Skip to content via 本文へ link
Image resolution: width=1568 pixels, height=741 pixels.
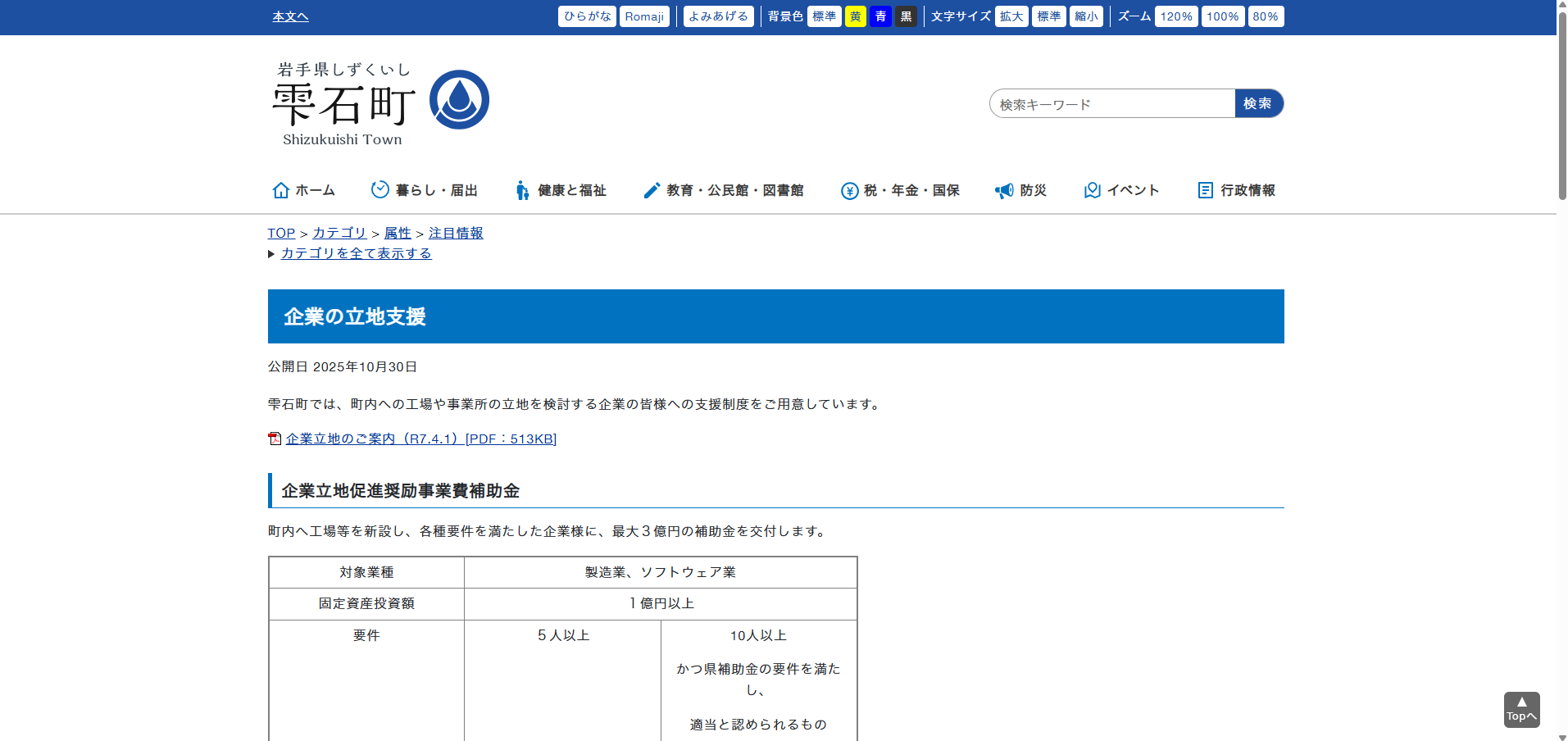[x=290, y=16]
